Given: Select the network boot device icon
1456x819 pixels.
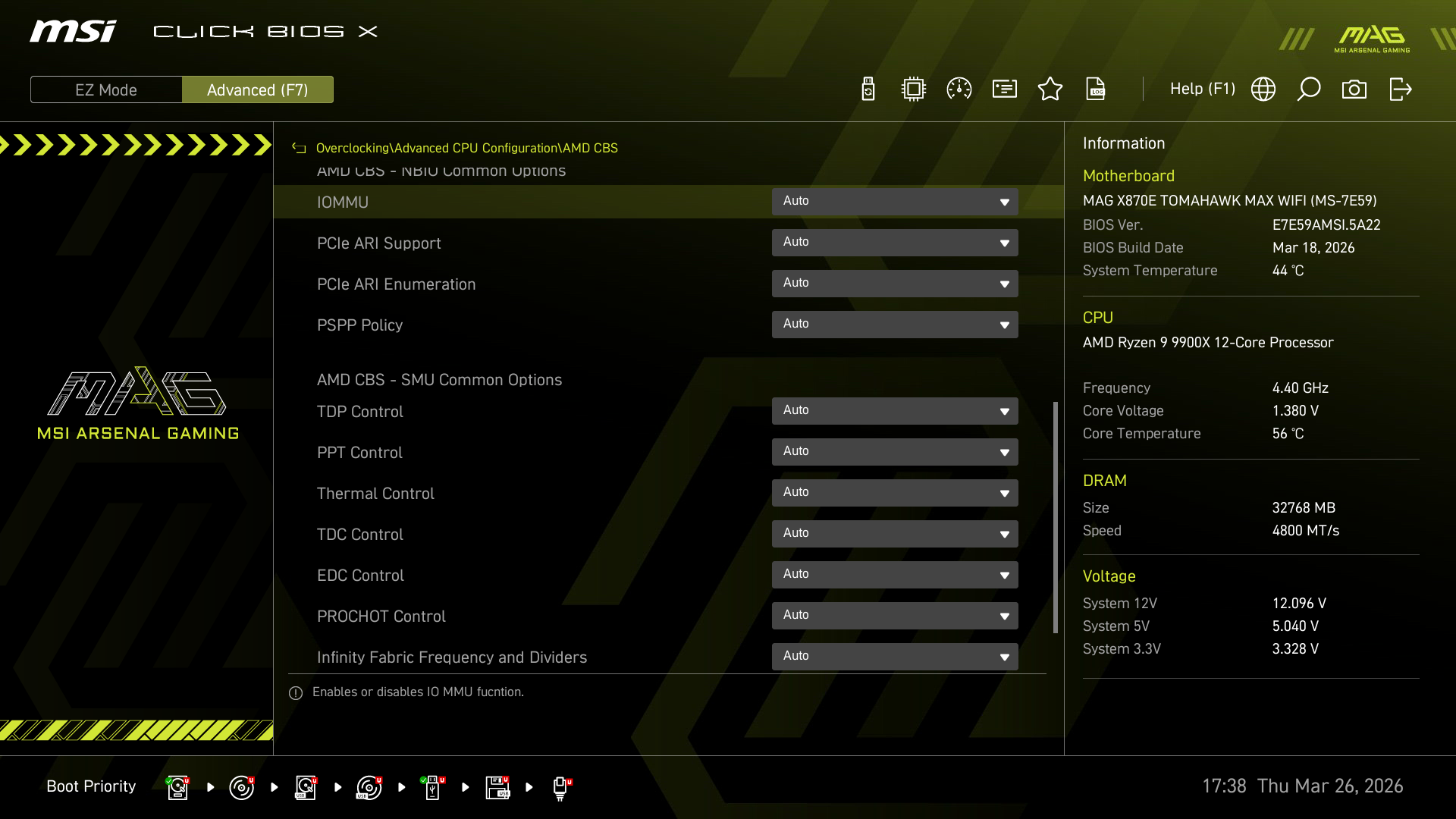Looking at the screenshot, I should [561, 787].
